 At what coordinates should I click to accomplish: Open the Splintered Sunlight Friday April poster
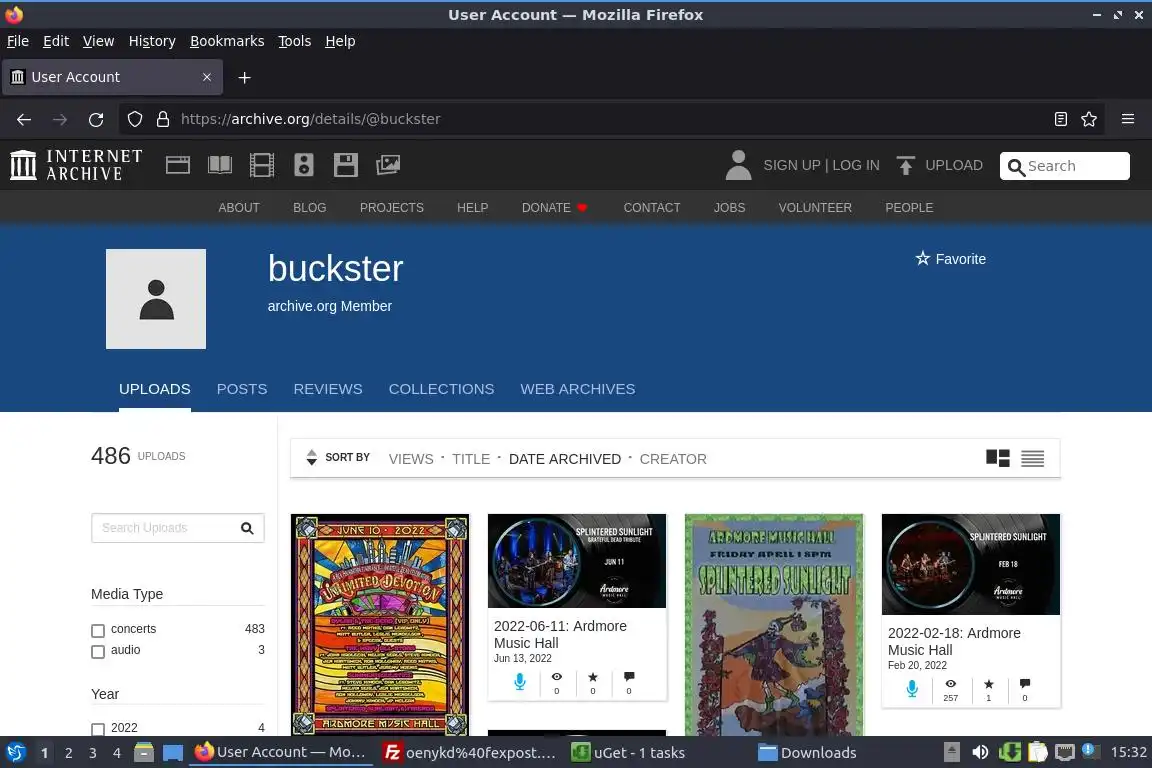[774, 625]
